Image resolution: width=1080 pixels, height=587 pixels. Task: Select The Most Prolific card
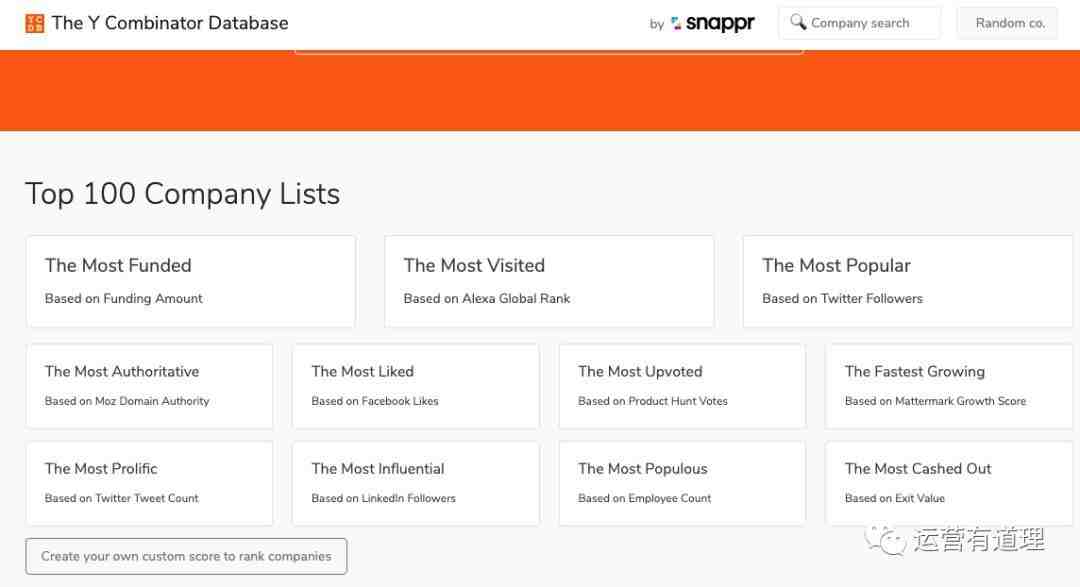[x=149, y=483]
